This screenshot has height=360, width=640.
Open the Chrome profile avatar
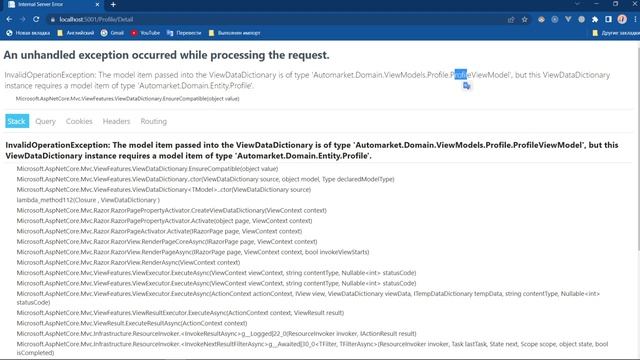[x=622, y=19]
